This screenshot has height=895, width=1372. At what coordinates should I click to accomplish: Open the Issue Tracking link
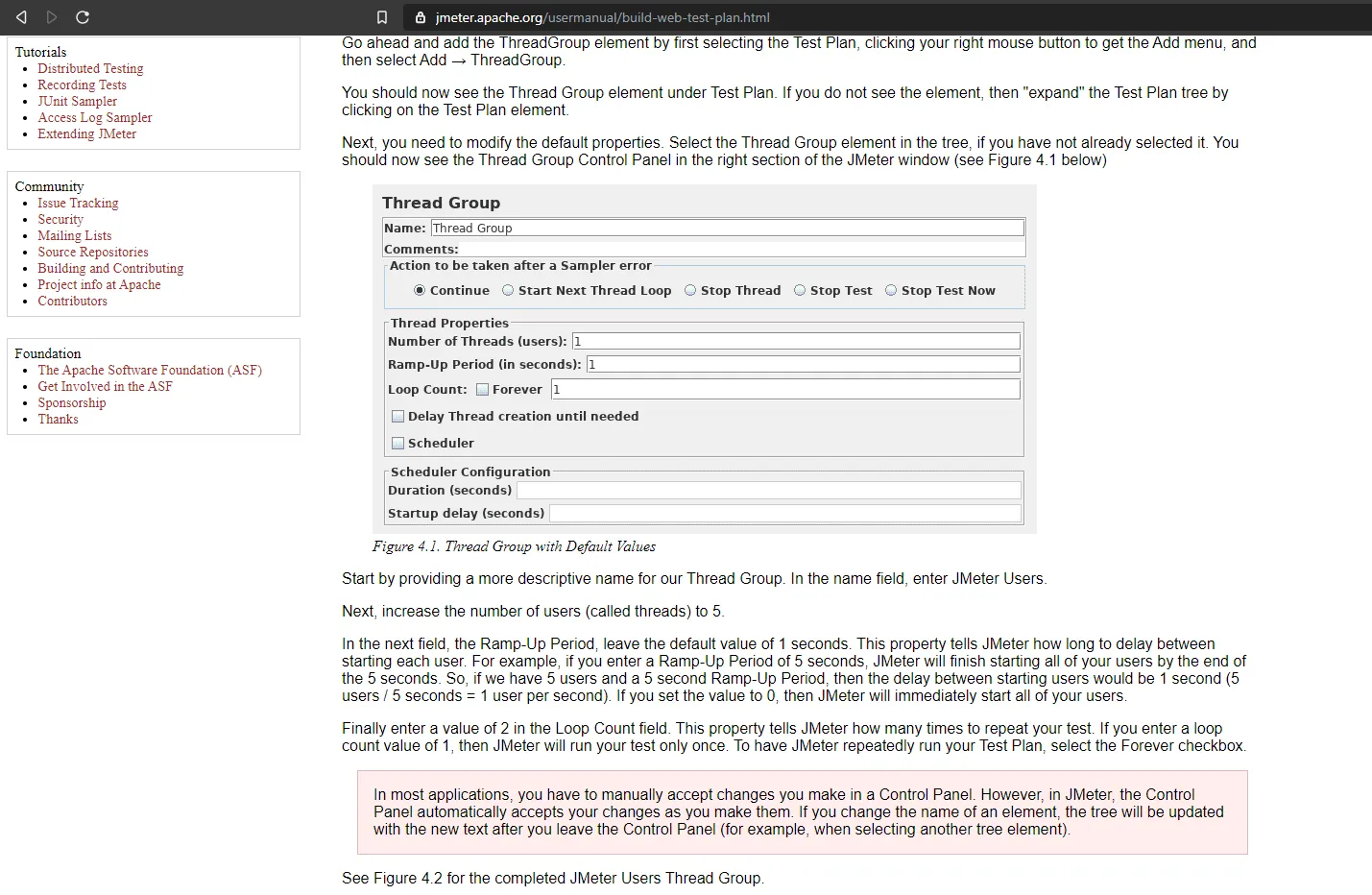tap(78, 203)
